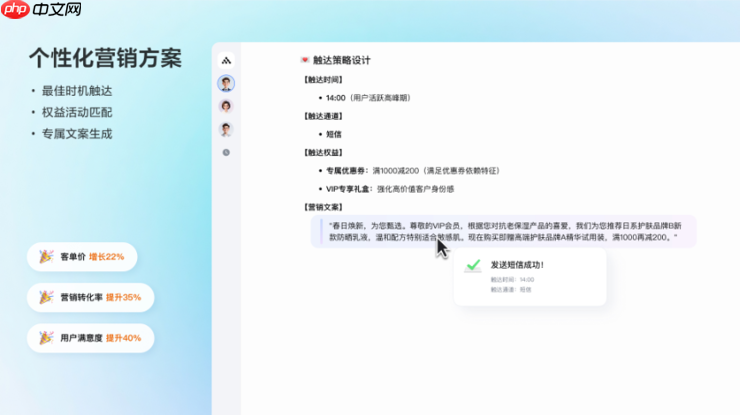Click the 权益活动匹配 bullet
The image size is (740, 415).
pyautogui.click(x=77, y=112)
